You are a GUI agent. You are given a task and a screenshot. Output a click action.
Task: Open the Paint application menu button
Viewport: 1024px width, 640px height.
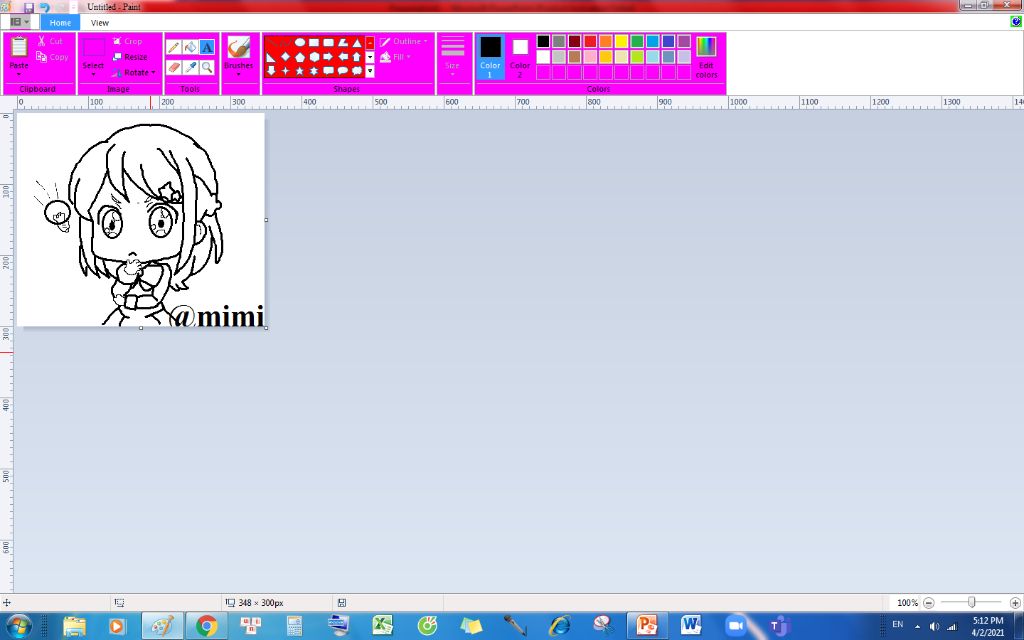[20, 22]
